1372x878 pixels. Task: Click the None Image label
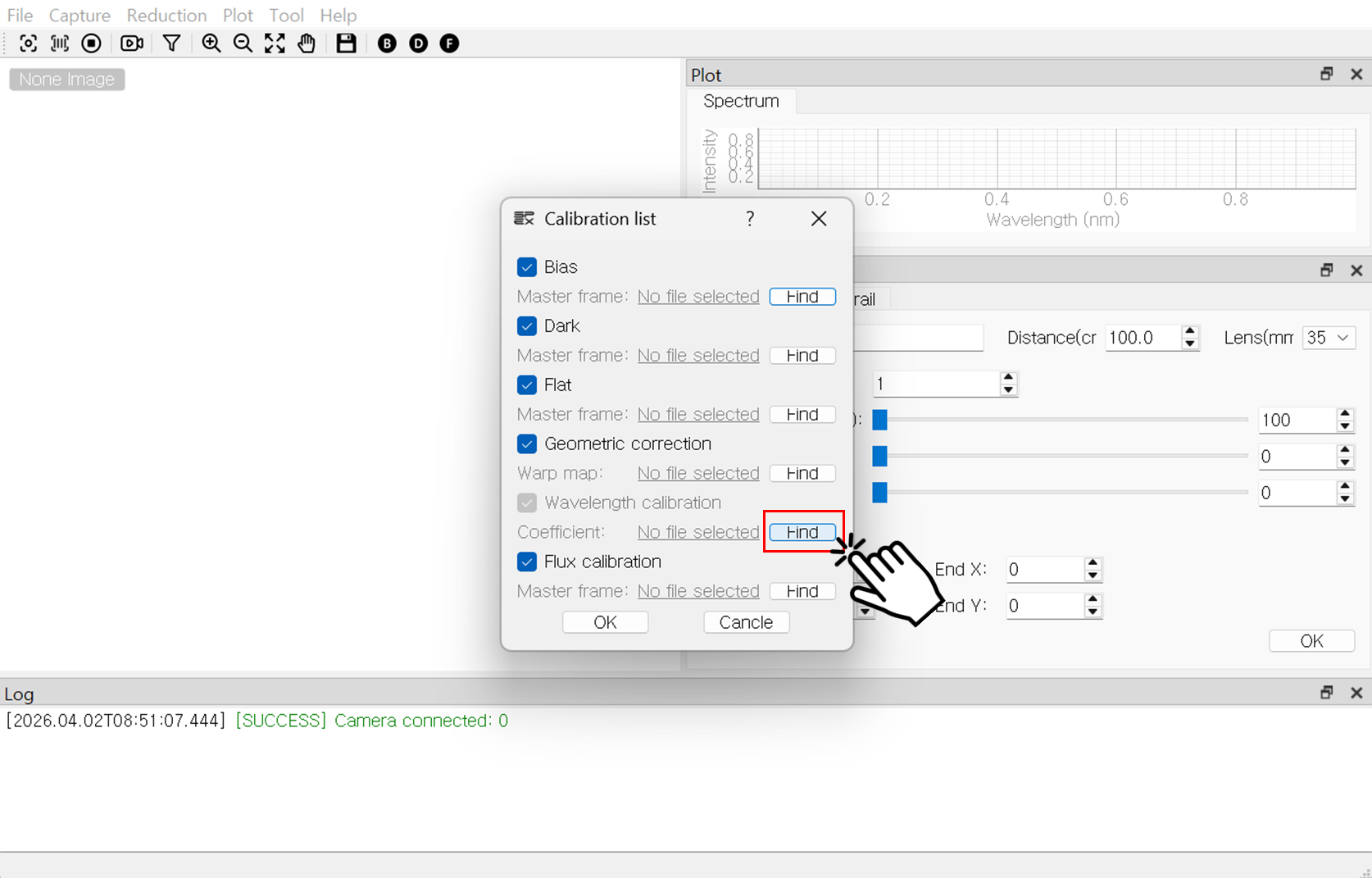pos(67,80)
